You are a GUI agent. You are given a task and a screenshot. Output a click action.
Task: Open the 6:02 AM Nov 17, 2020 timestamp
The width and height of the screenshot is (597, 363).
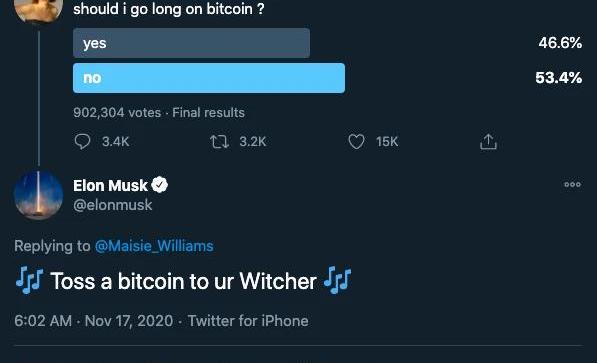pyautogui.click(x=94, y=321)
